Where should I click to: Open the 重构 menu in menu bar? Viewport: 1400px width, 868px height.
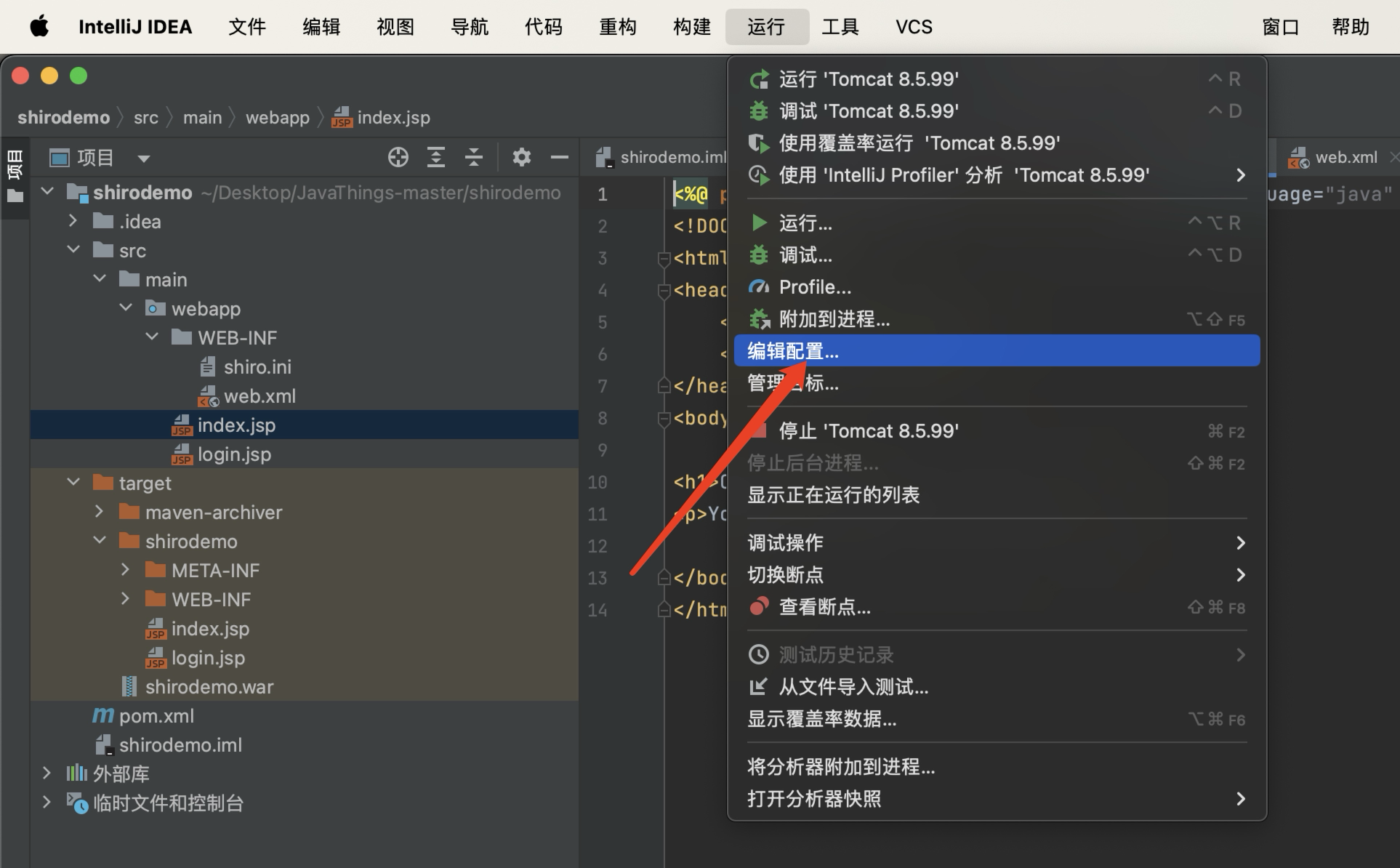(x=618, y=27)
